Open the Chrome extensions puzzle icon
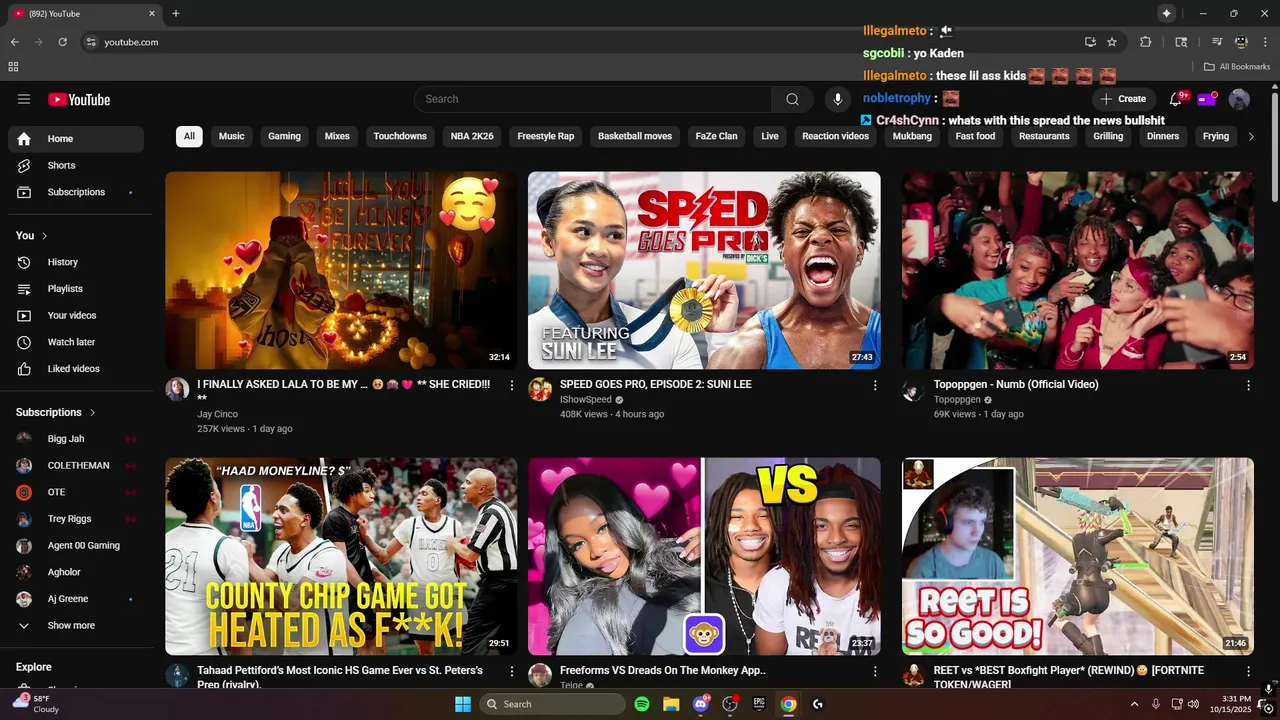 tap(1146, 42)
